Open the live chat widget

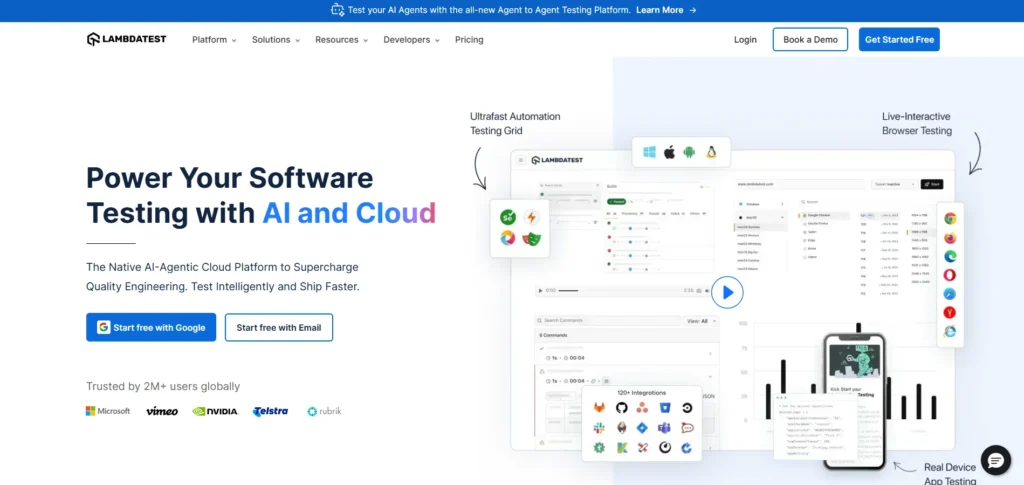[995, 461]
